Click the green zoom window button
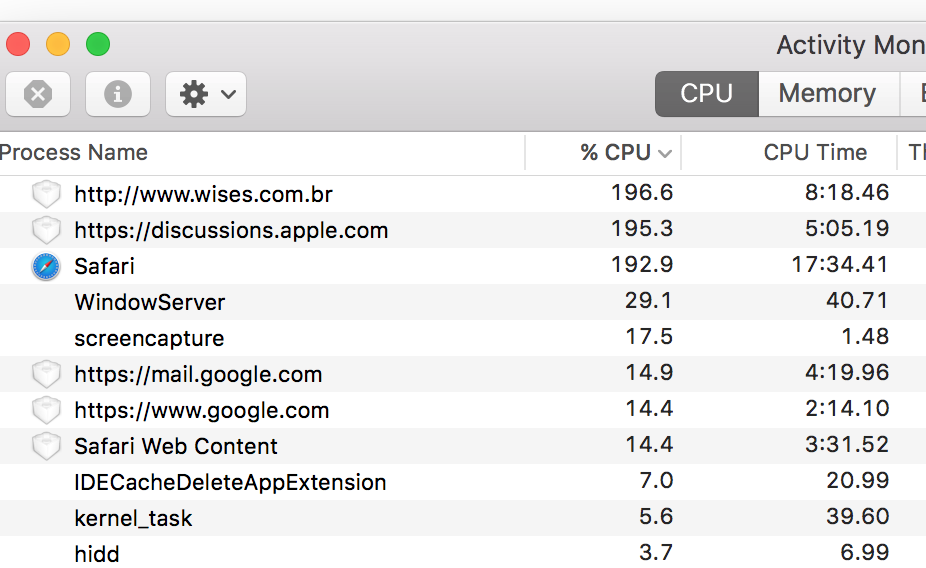This screenshot has height=568, width=926. coord(97,45)
